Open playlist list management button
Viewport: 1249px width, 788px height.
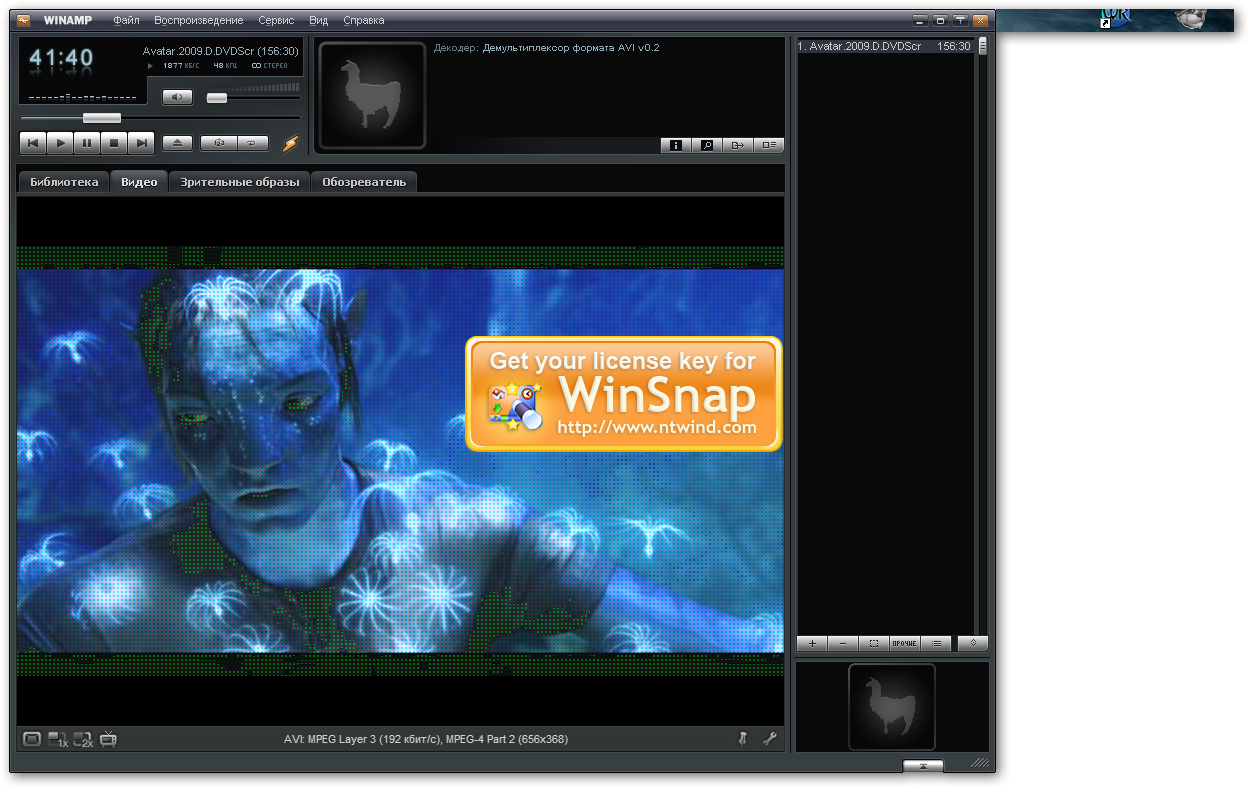pyautogui.click(x=936, y=644)
